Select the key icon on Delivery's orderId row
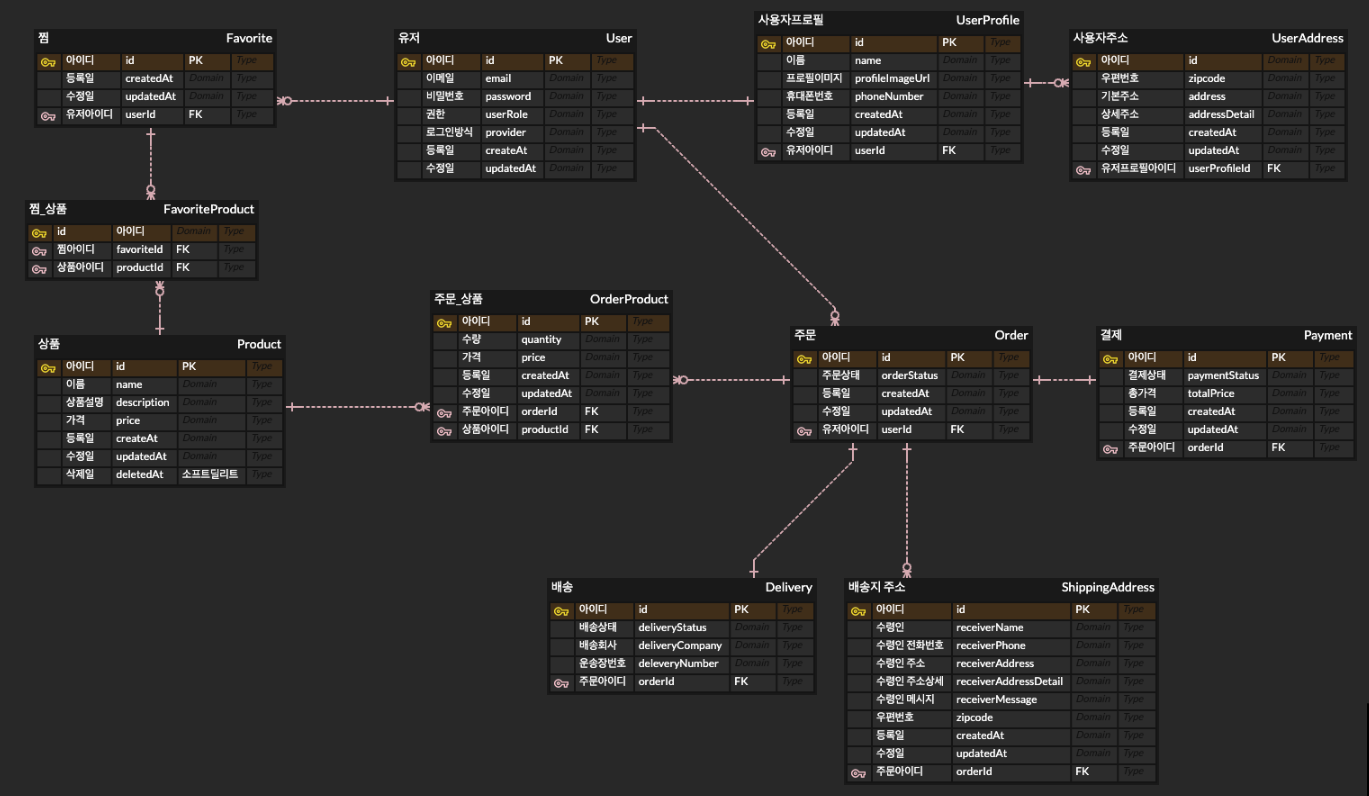This screenshot has width=1369, height=796. click(x=559, y=681)
